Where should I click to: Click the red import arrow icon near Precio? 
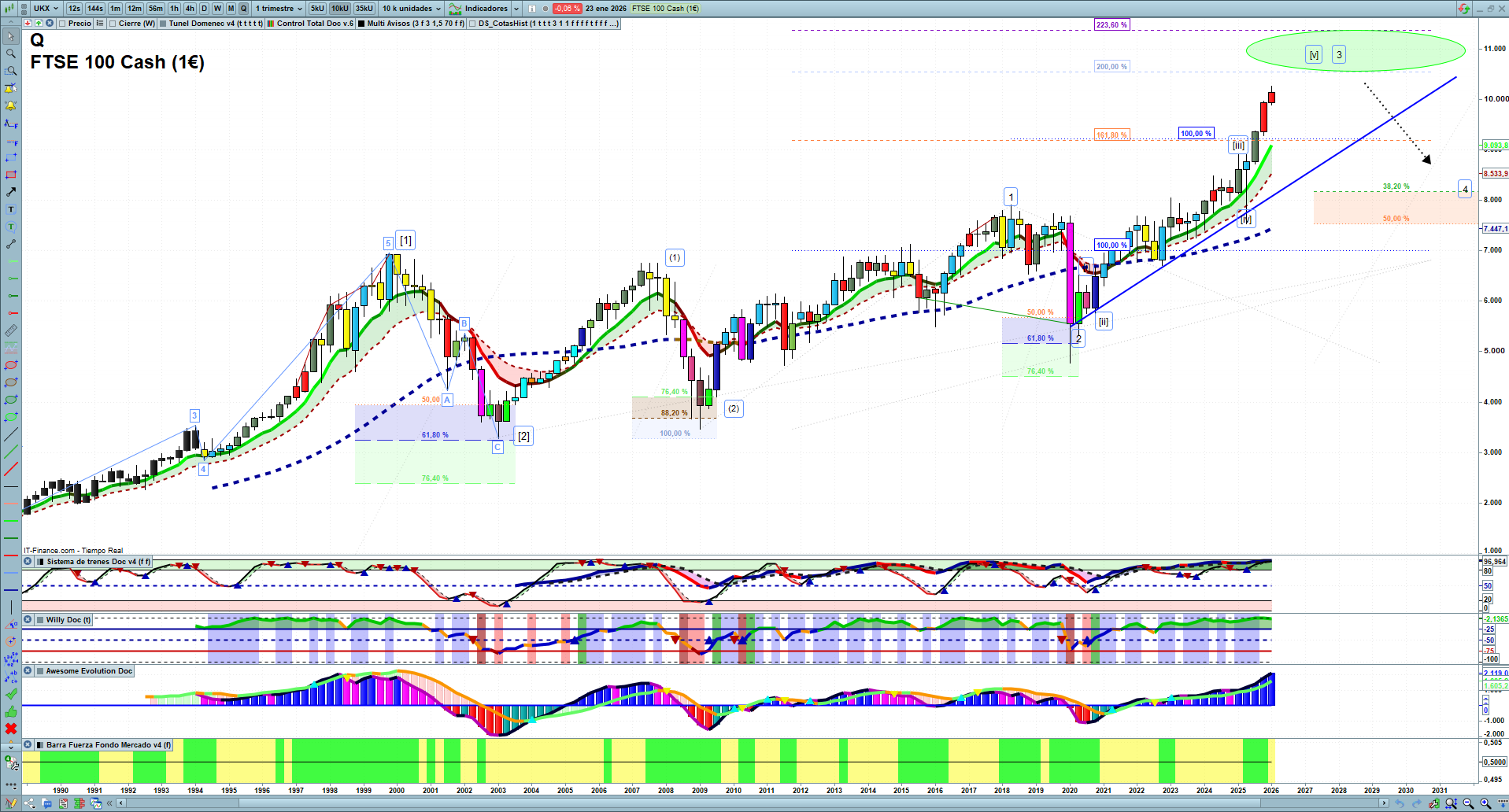coord(28,24)
